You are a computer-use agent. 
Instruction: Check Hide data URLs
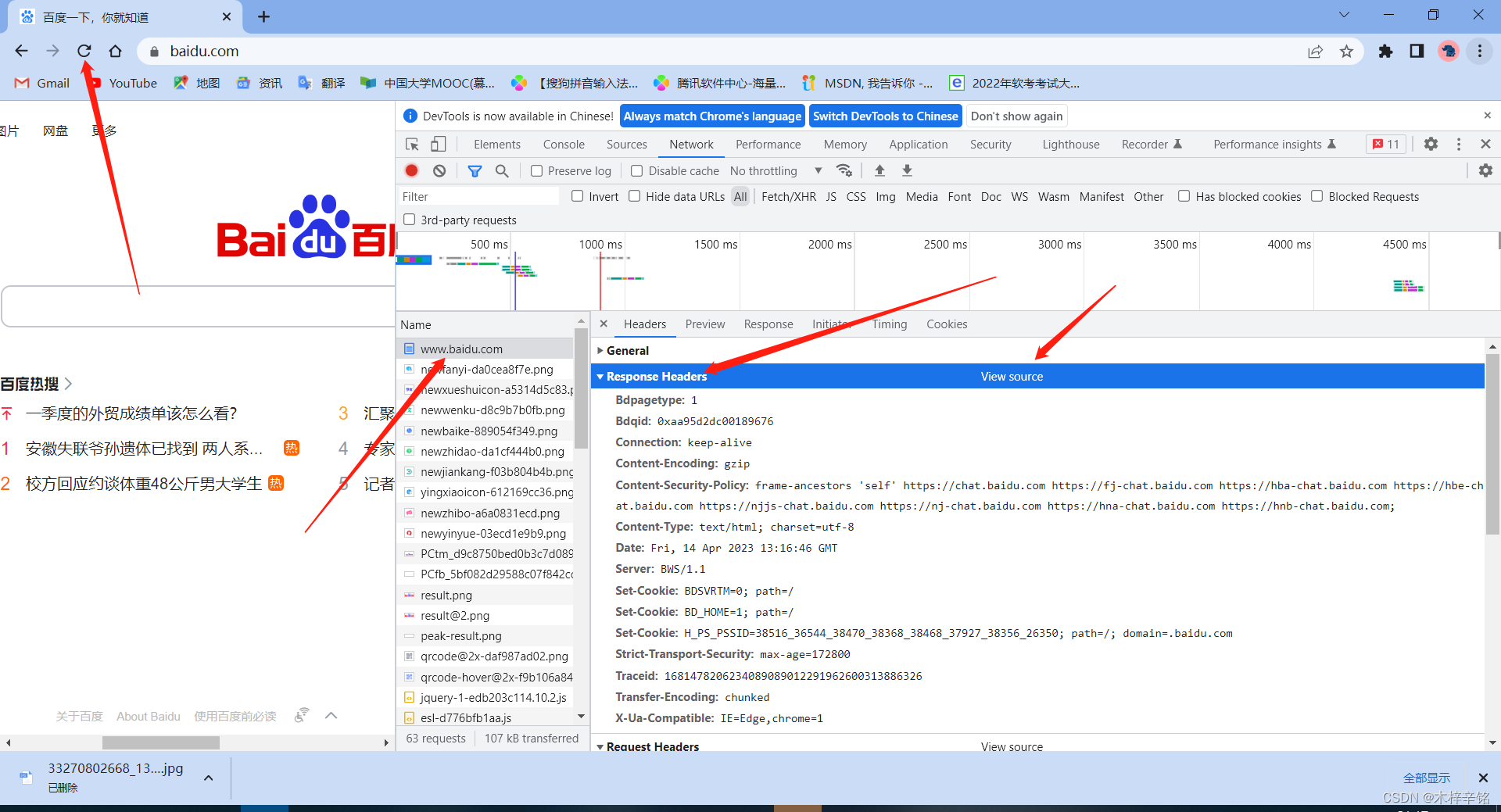click(x=634, y=196)
